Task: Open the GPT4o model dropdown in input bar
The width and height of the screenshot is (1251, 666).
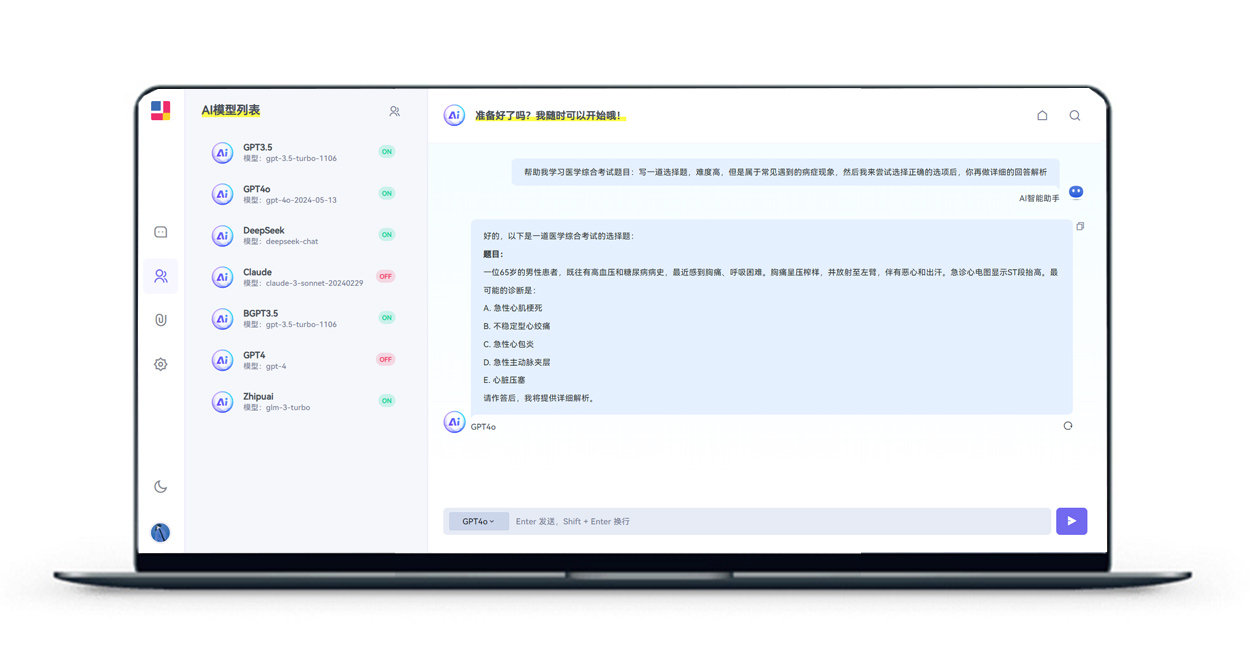Action: click(x=478, y=521)
